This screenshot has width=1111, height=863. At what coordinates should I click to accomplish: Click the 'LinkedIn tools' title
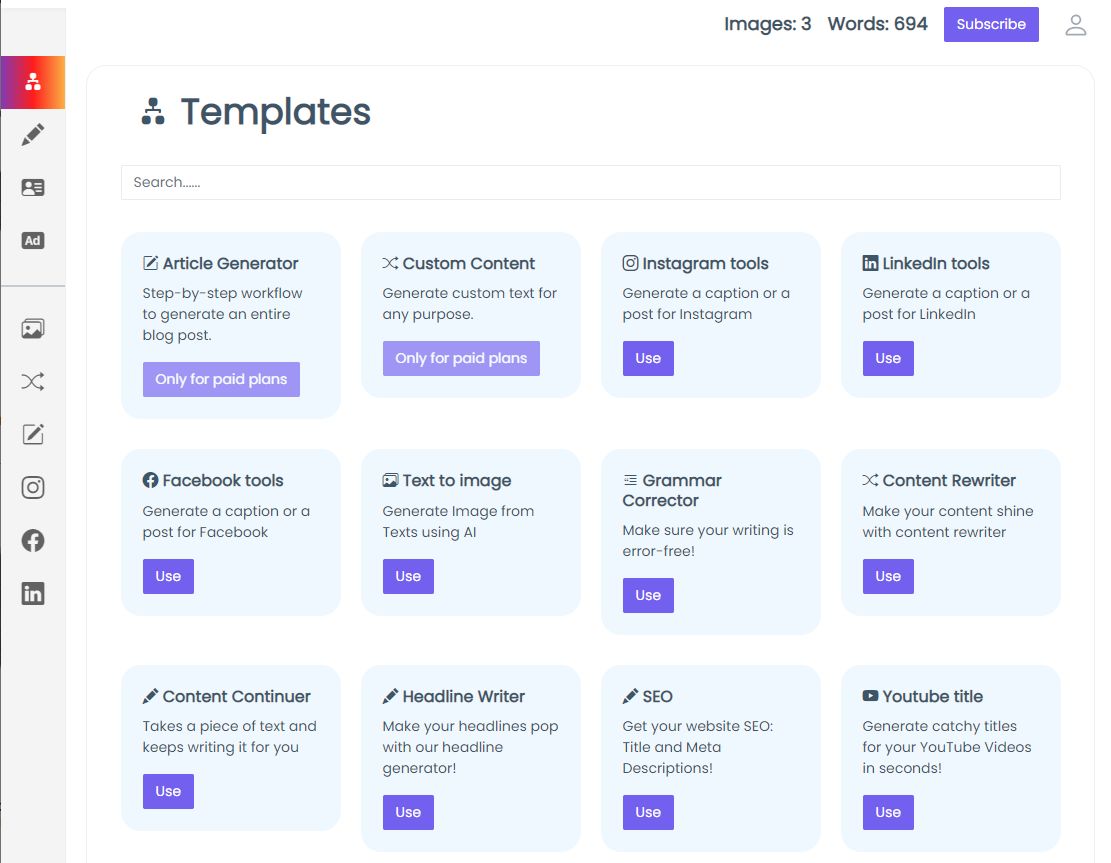(x=935, y=264)
